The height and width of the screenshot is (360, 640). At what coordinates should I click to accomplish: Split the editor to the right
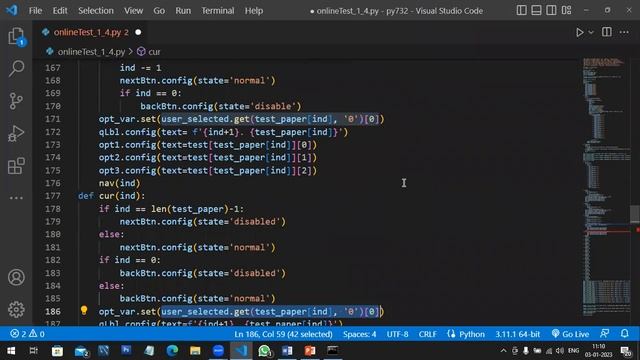(x=607, y=32)
